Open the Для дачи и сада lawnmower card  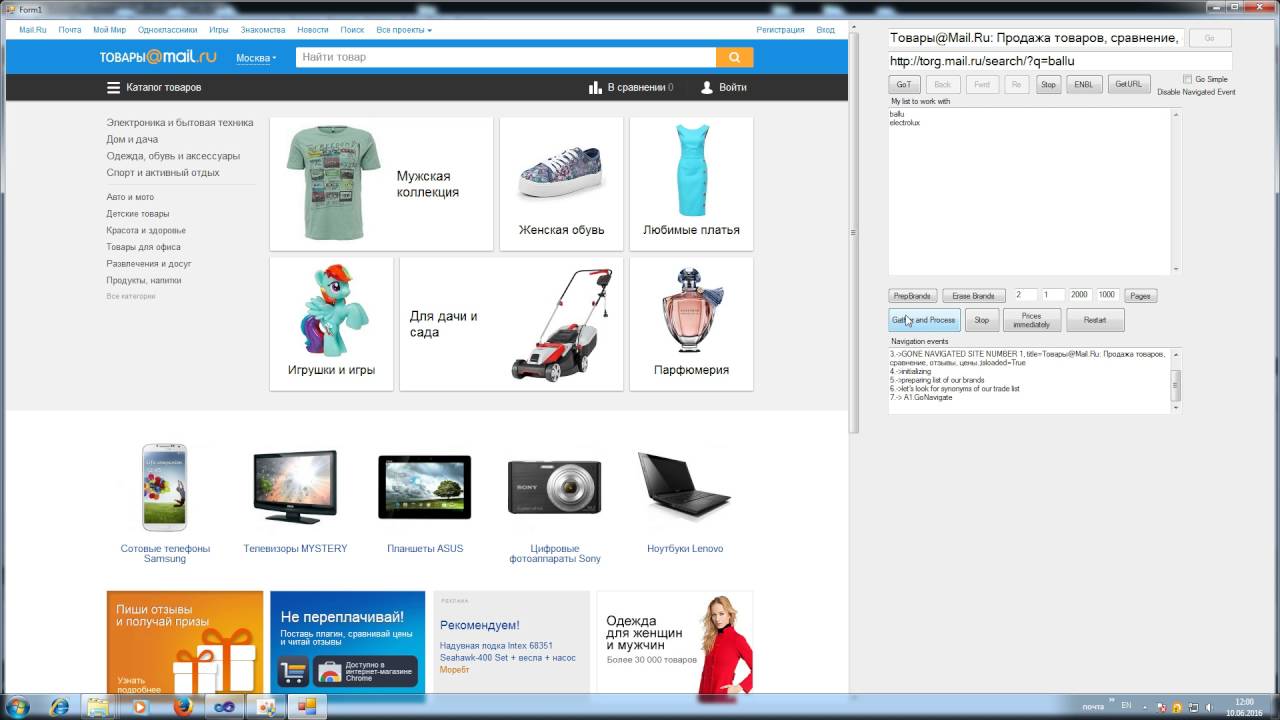[511, 324]
